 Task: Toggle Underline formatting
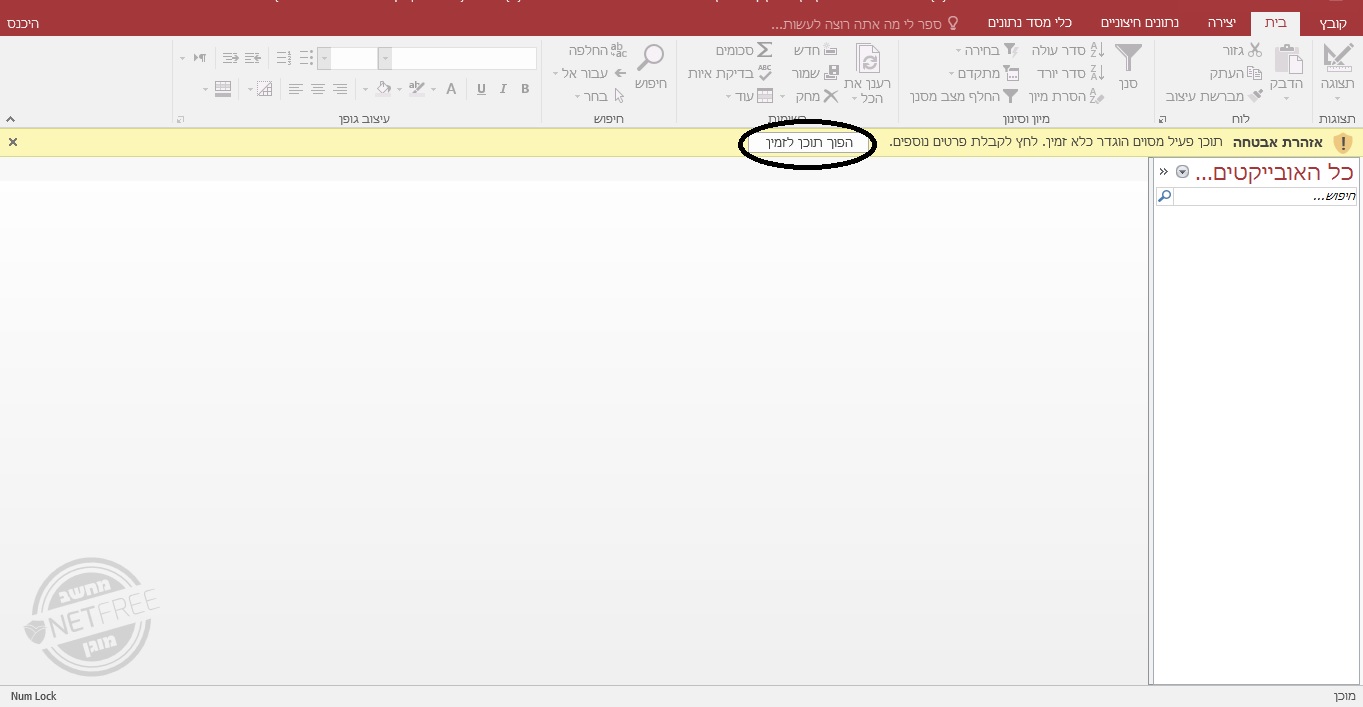(481, 89)
